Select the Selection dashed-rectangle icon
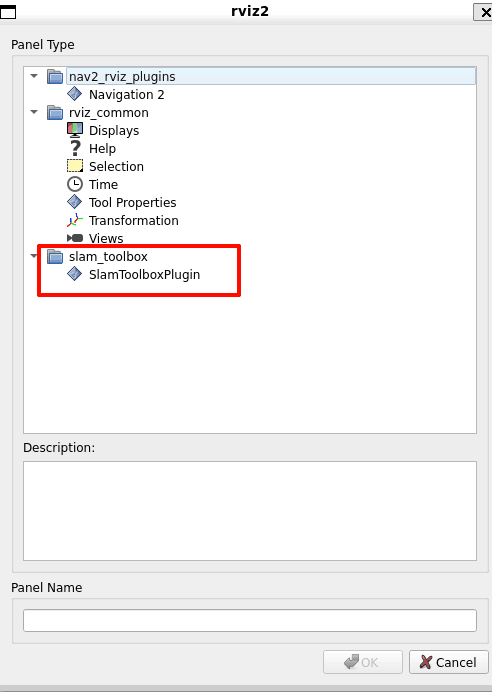Viewport: 492px width, 692px height. click(x=75, y=166)
